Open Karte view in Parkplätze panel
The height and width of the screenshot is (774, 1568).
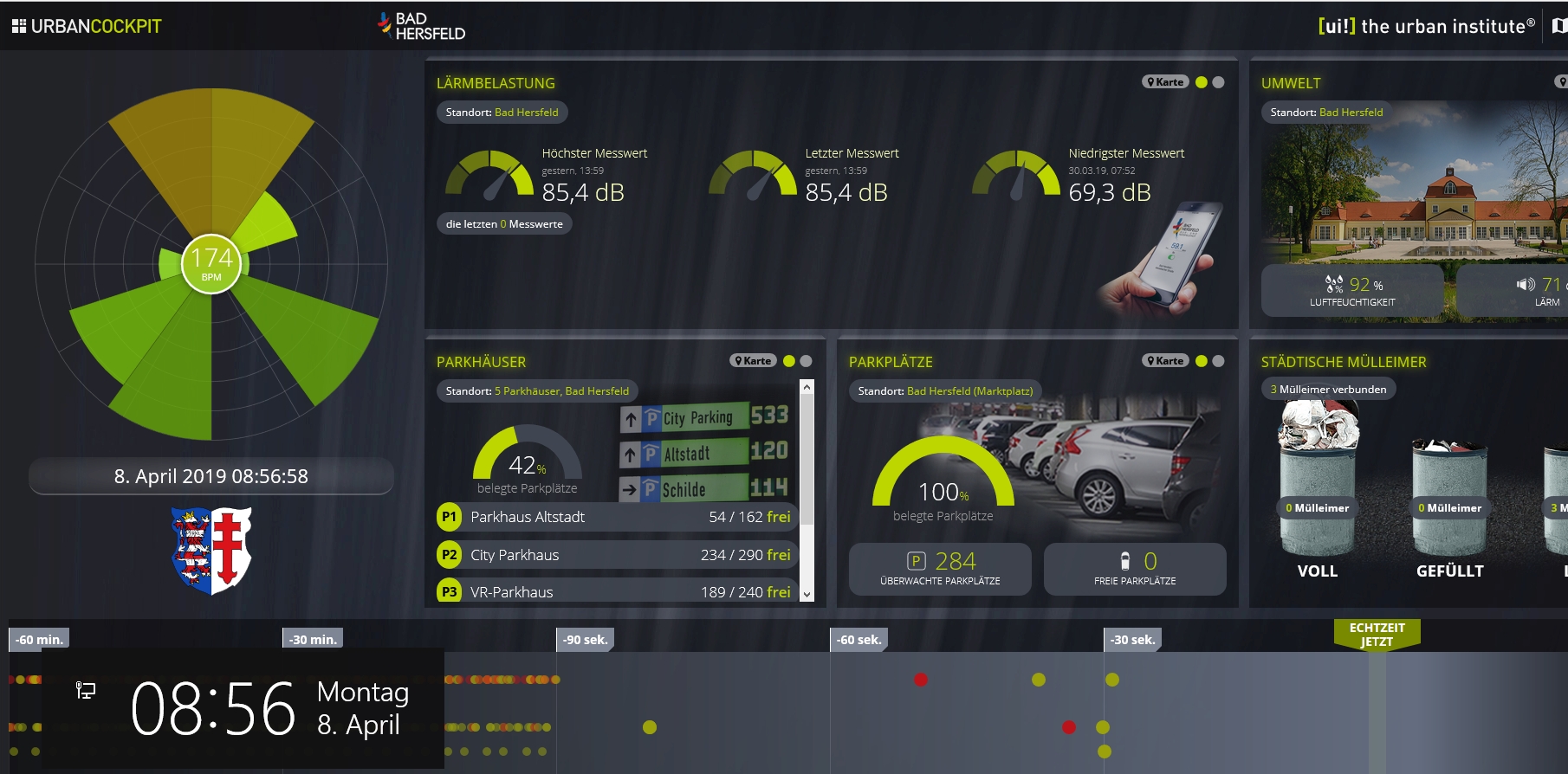(1164, 361)
